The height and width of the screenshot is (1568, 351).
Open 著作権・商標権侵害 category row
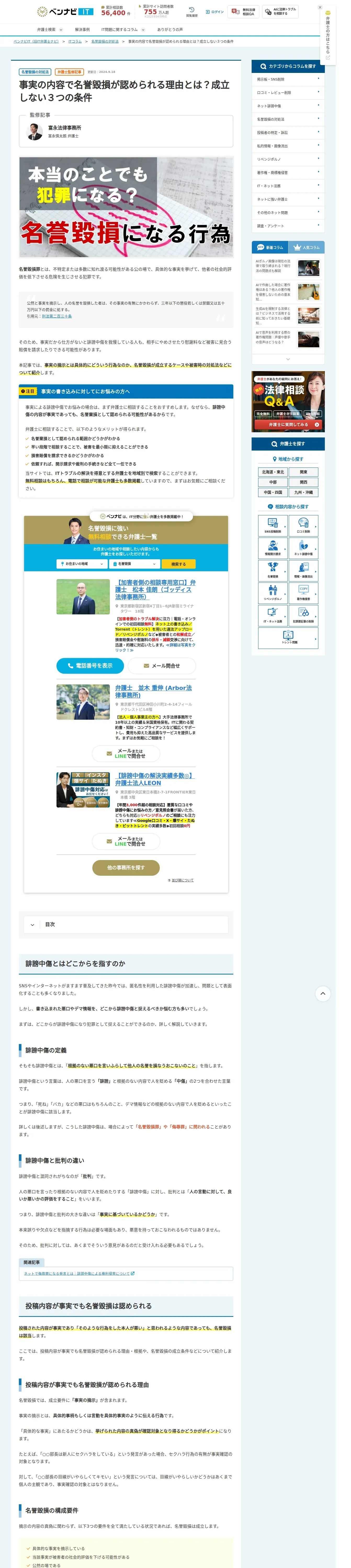coord(288,172)
